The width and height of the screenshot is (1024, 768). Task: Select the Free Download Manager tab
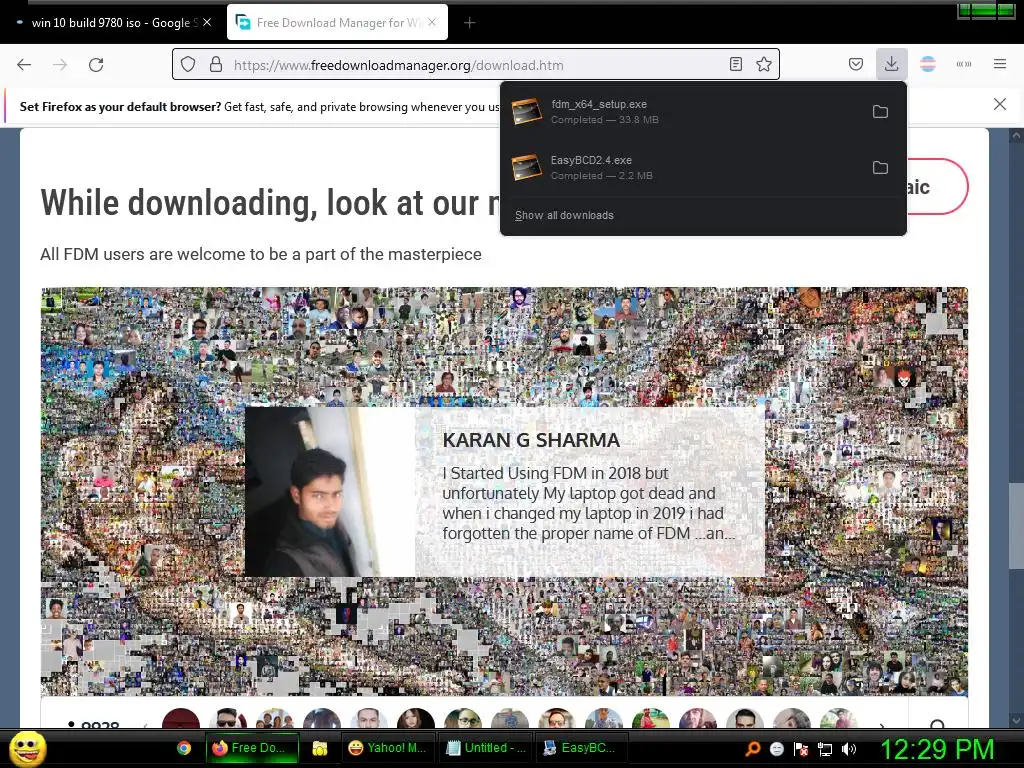point(338,23)
